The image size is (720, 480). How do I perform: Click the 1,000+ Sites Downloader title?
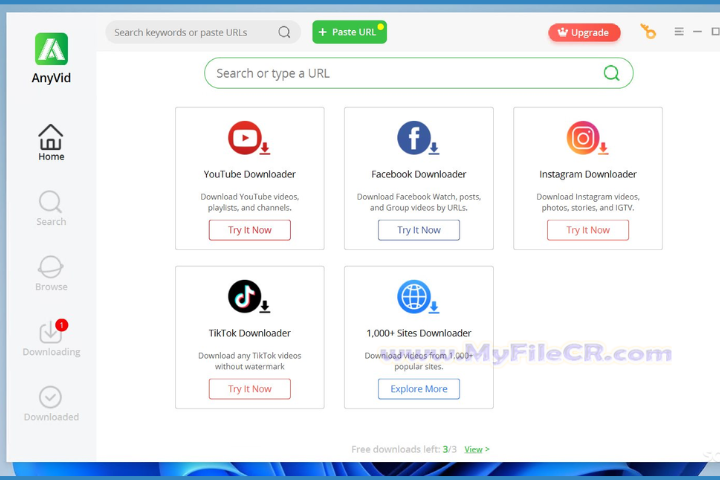pos(419,333)
